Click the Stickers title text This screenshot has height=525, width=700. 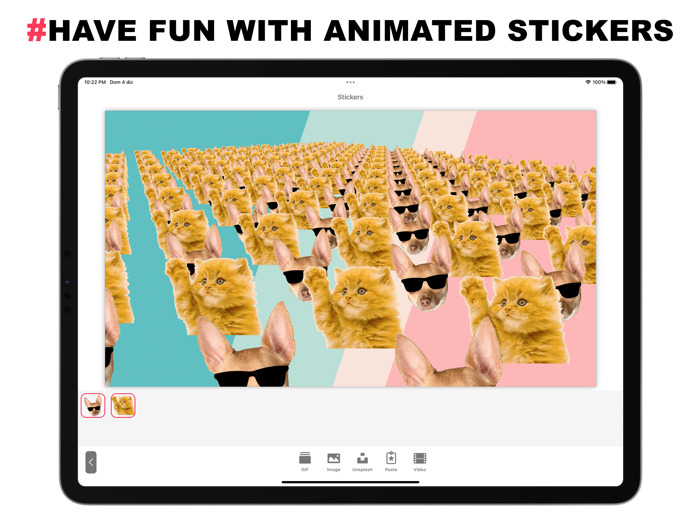350,97
